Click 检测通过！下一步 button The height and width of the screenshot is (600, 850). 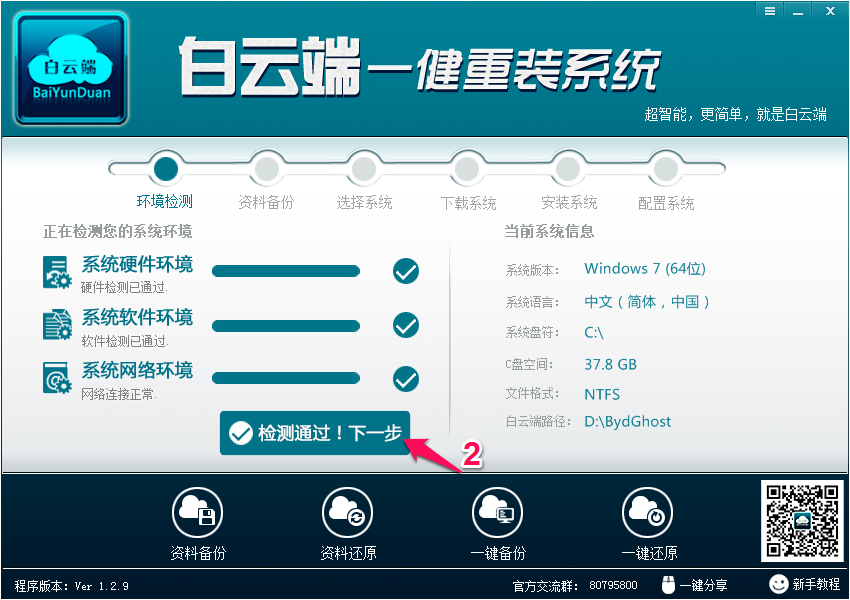coord(315,433)
